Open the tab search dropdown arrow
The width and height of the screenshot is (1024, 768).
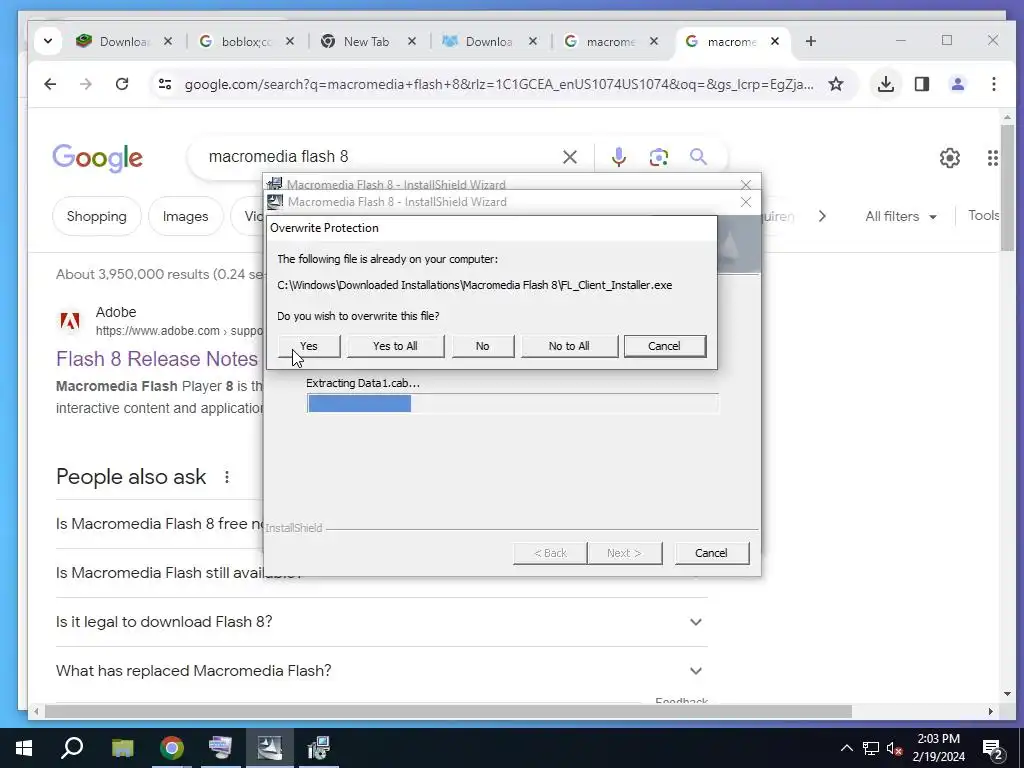point(48,41)
